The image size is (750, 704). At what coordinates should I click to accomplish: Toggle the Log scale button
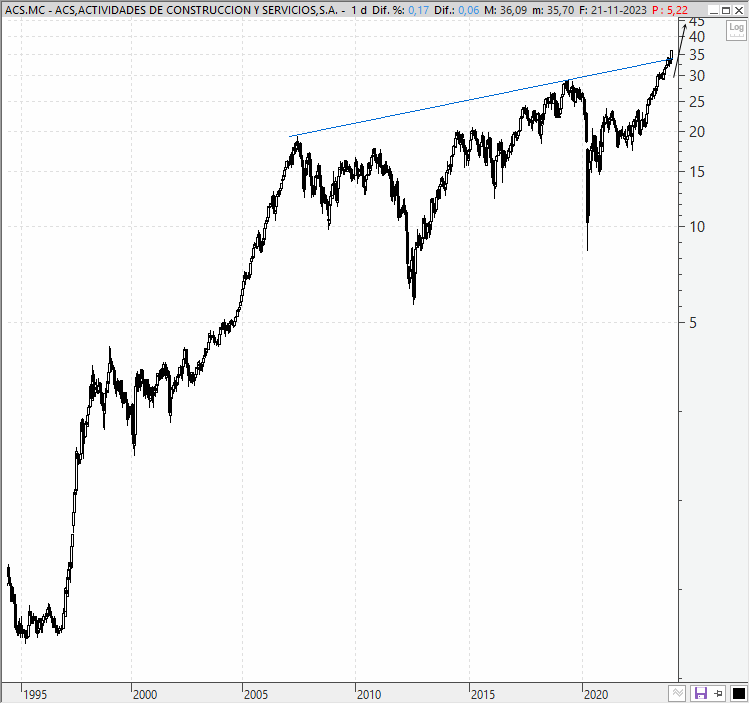coord(736,31)
